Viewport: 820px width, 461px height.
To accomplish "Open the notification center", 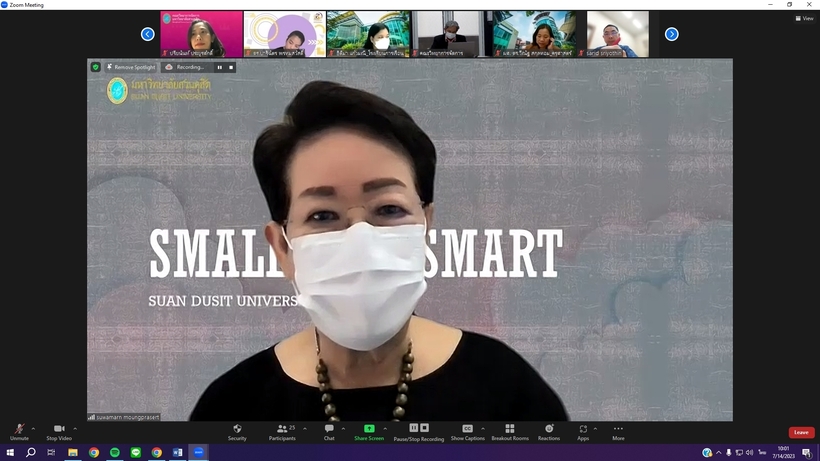I will click(x=807, y=453).
